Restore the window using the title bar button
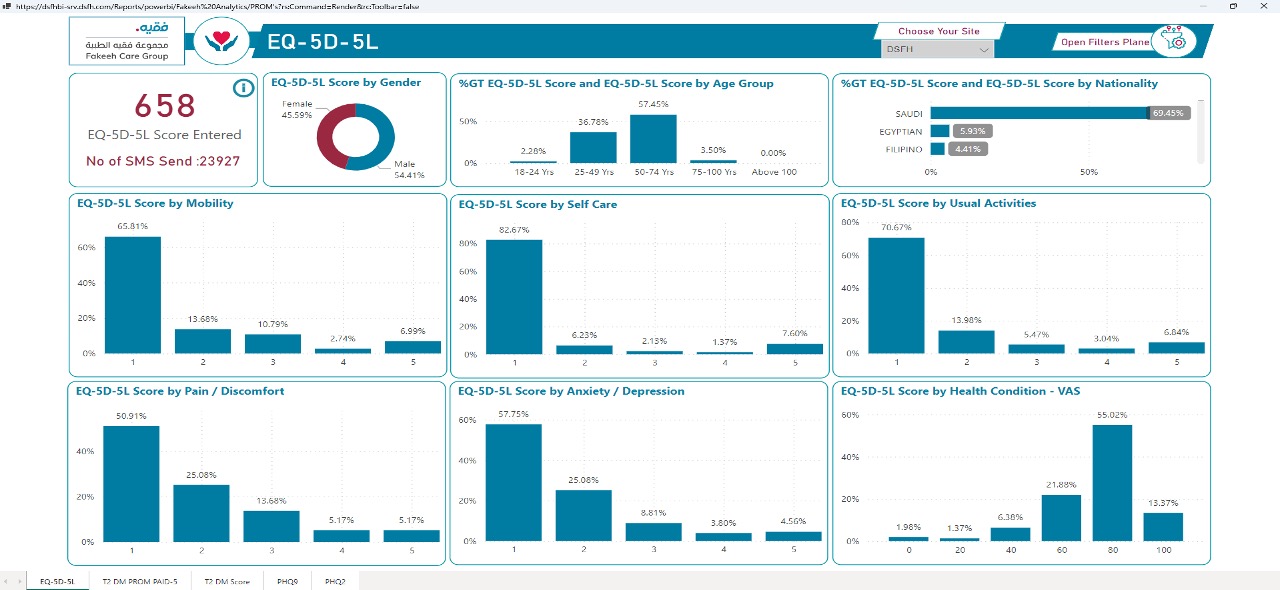This screenshot has width=1280, height=590. point(1233,6)
